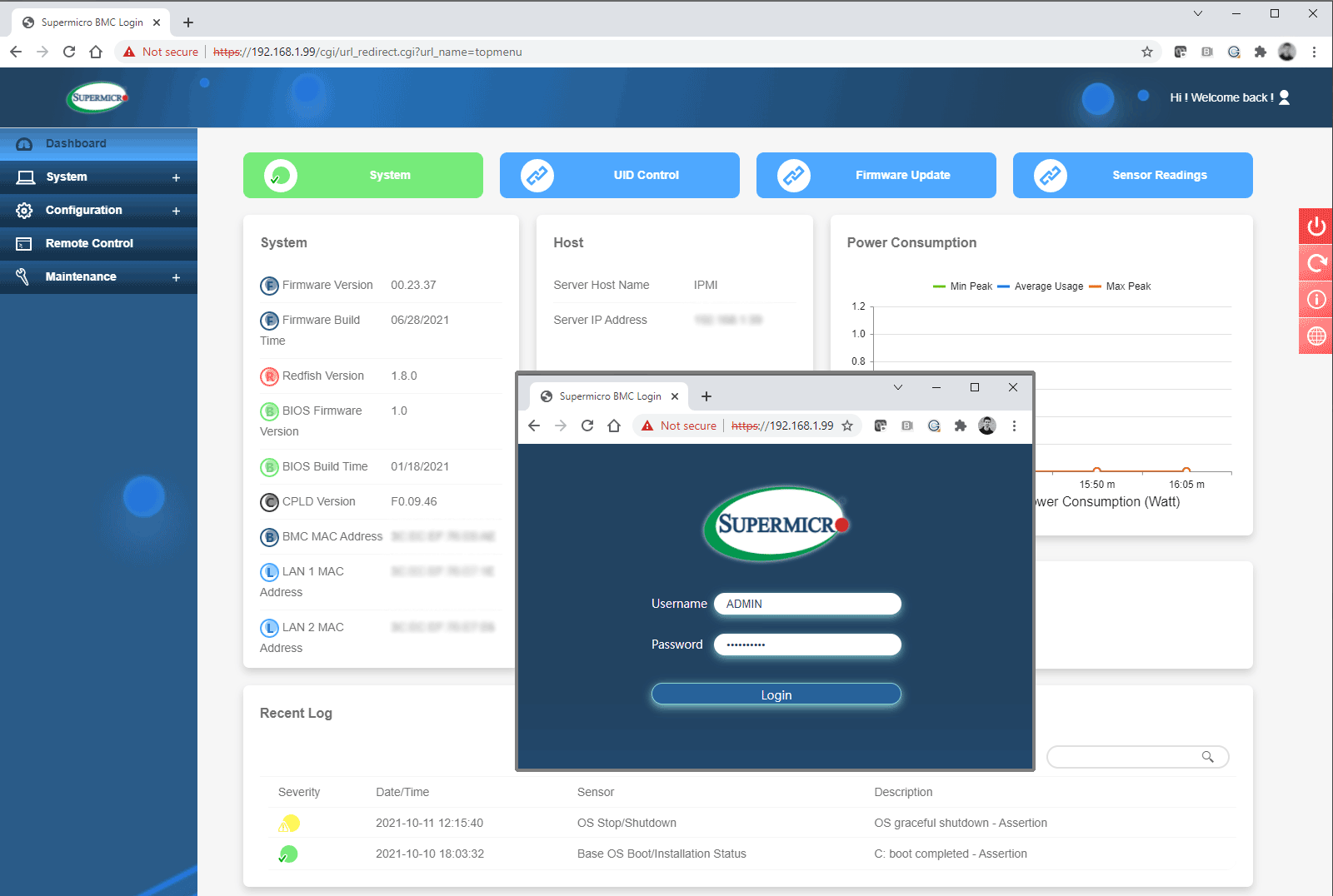Toggle Min Peak legend entry
Image resolution: width=1333 pixels, height=896 pixels.
(x=963, y=286)
